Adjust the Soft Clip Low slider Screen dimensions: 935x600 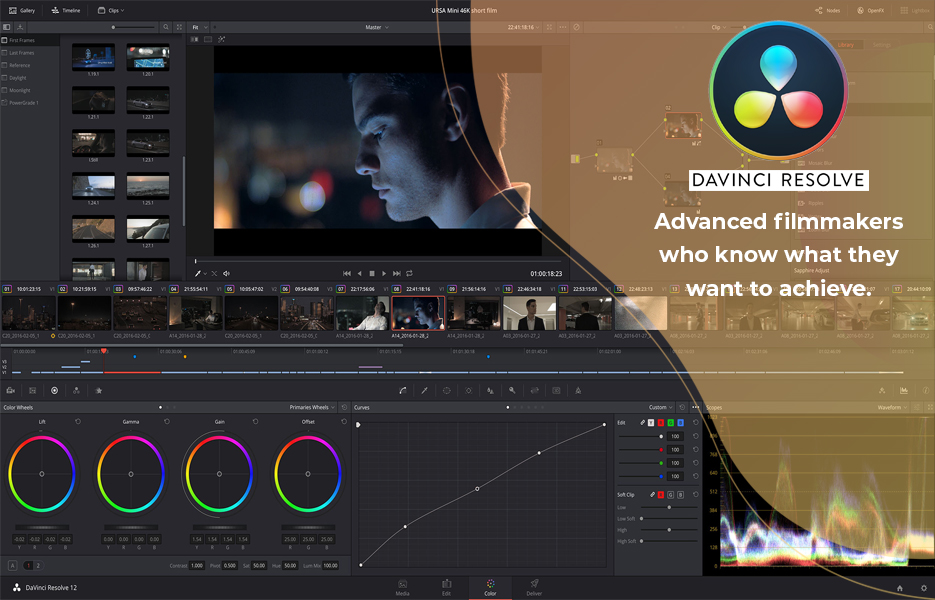coord(669,508)
